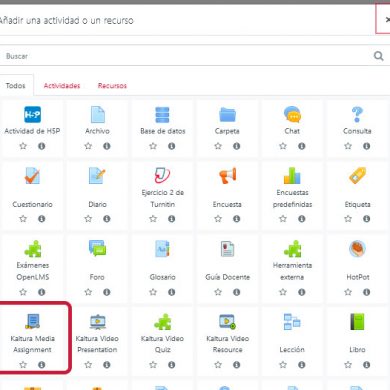Show info about Carpeta
390x390 pixels.
pyautogui.click(x=237, y=146)
